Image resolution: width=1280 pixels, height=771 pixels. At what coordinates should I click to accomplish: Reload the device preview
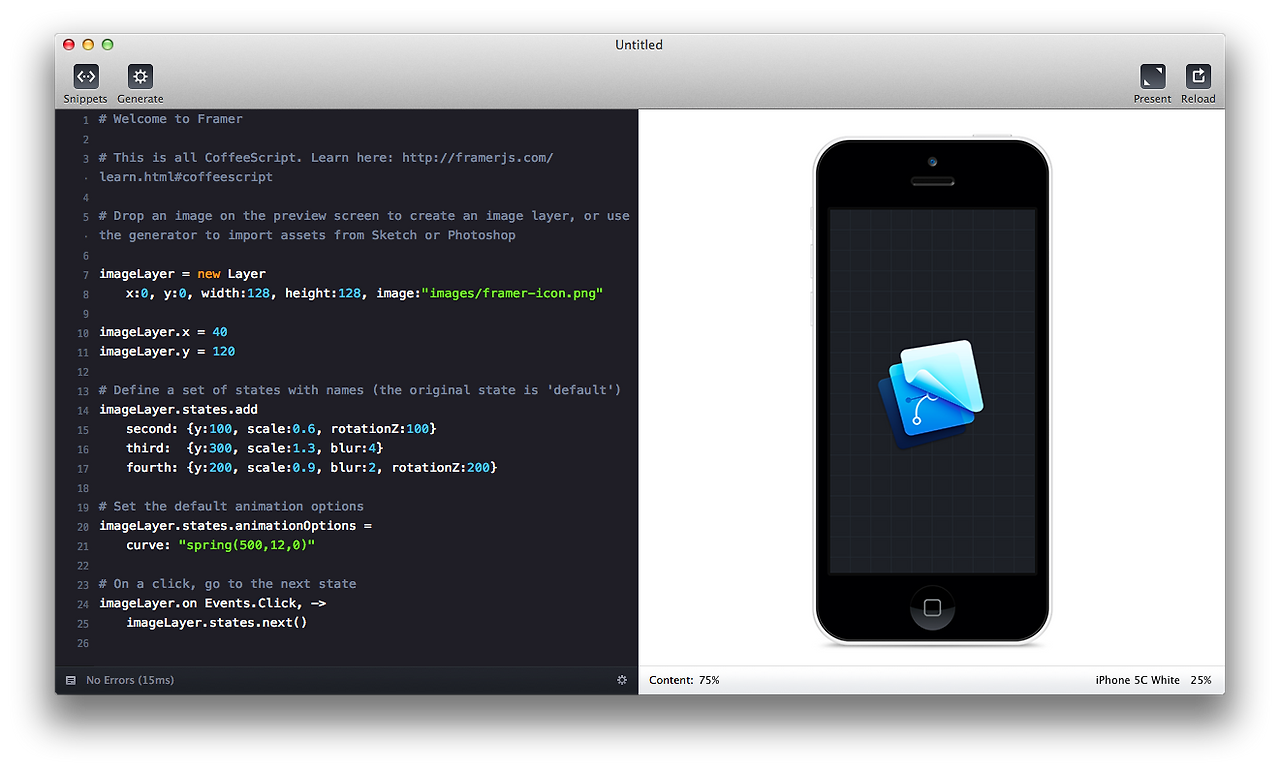pos(1198,75)
